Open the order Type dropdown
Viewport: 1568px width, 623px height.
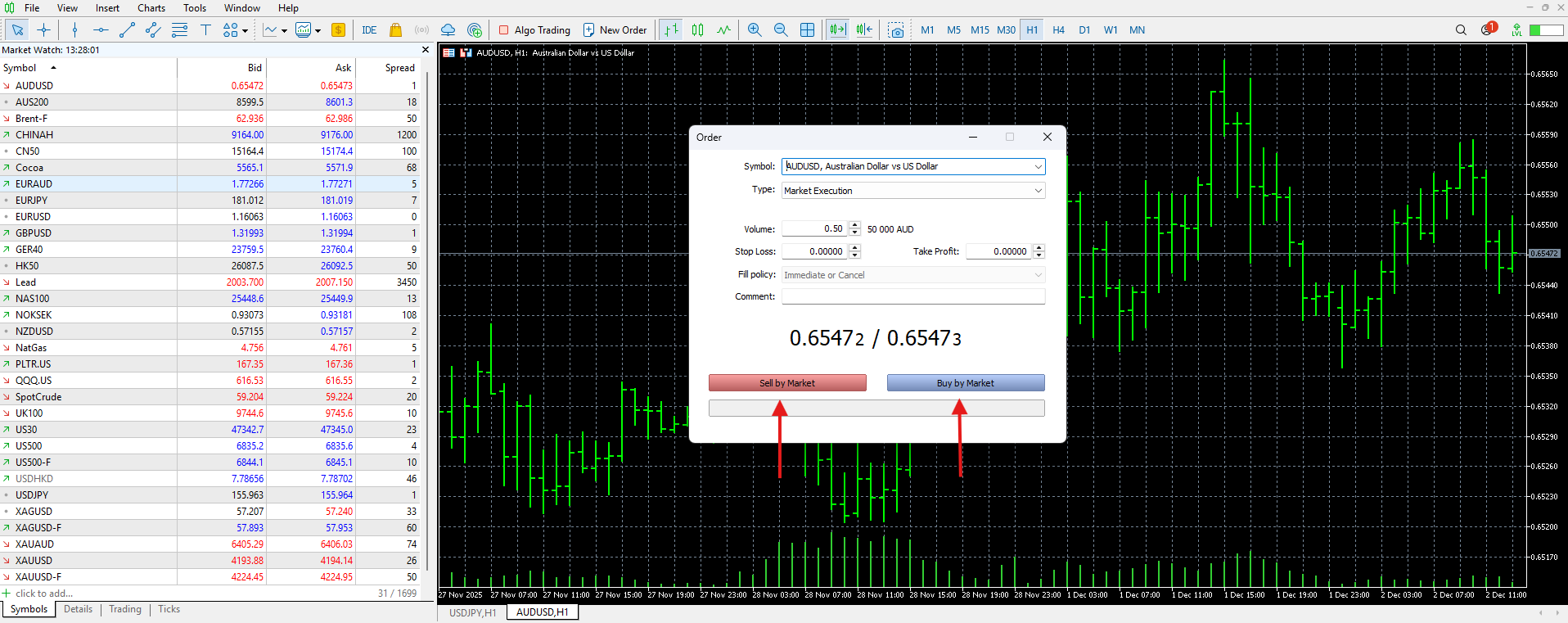1038,191
